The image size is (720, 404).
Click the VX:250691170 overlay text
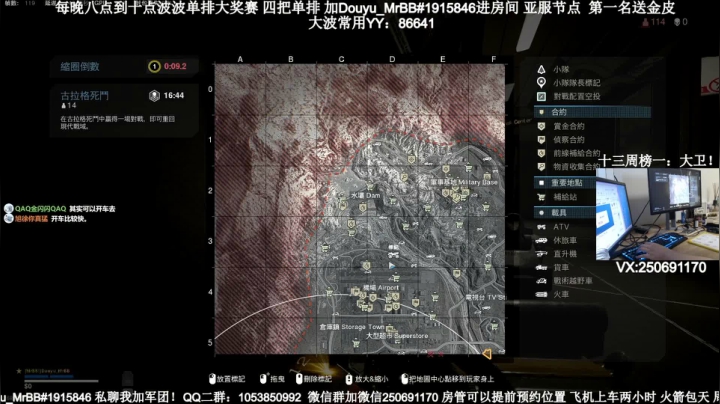pos(661,268)
